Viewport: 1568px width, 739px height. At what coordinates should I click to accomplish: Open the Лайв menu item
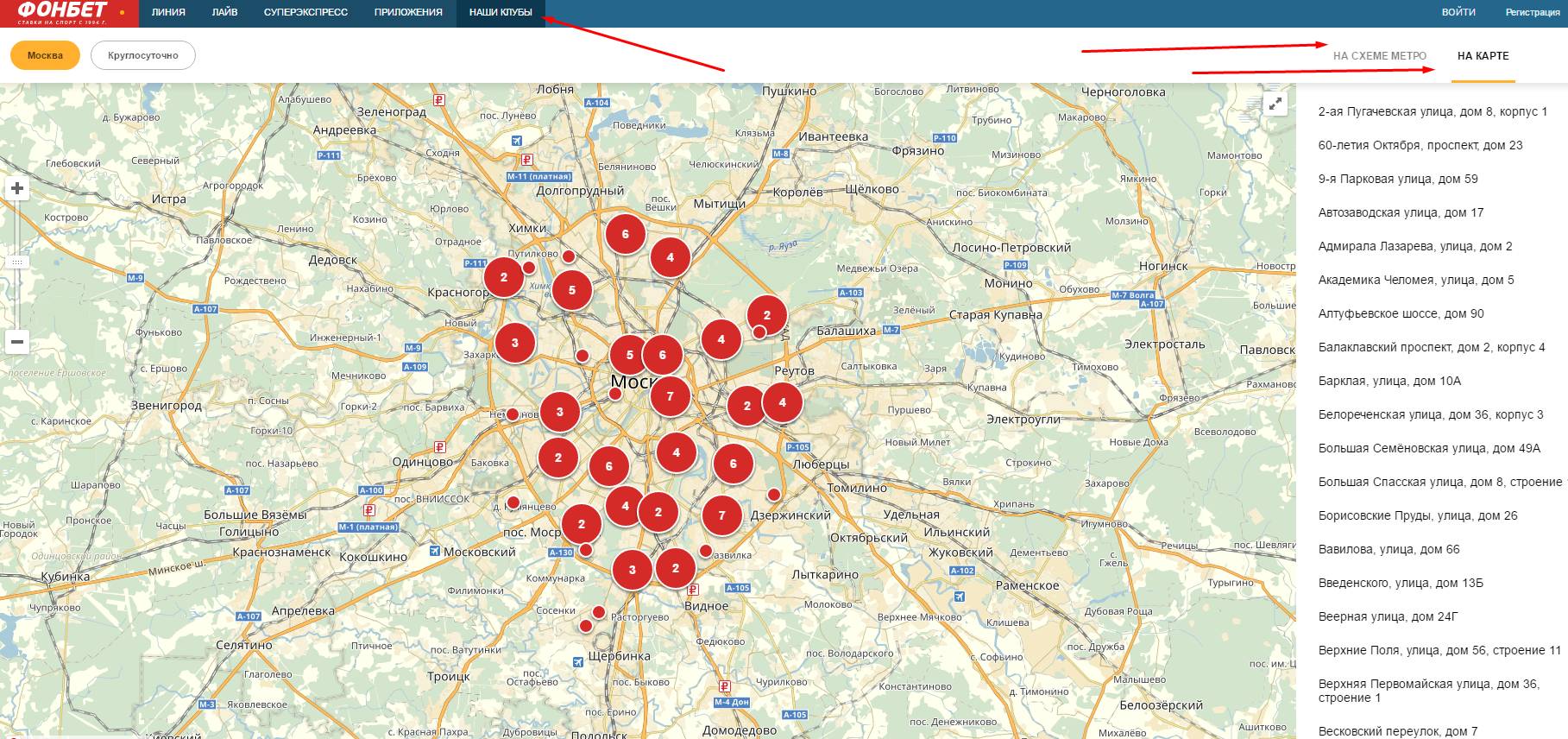224,13
